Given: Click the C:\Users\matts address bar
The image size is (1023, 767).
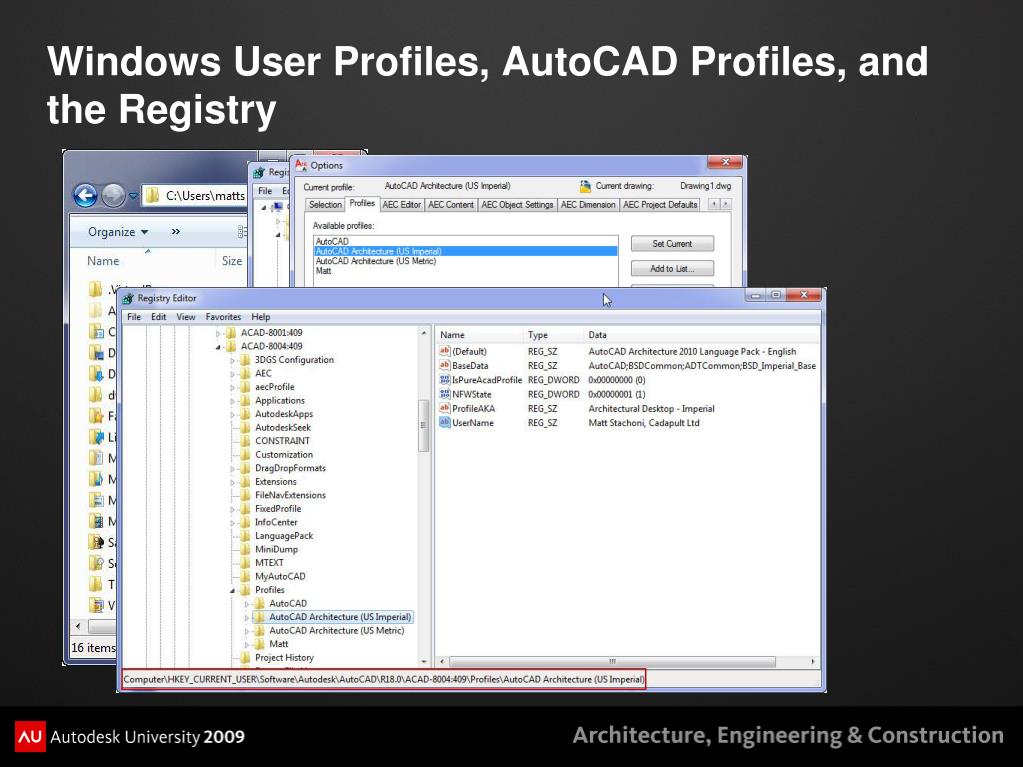Looking at the screenshot, I should click(x=194, y=196).
